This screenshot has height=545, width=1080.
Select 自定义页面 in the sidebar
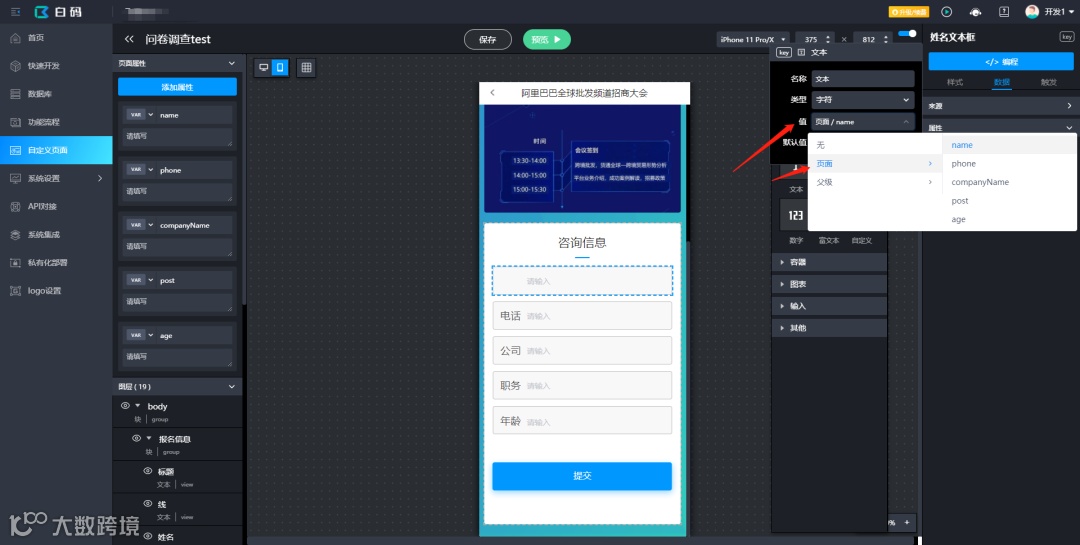(x=56, y=150)
